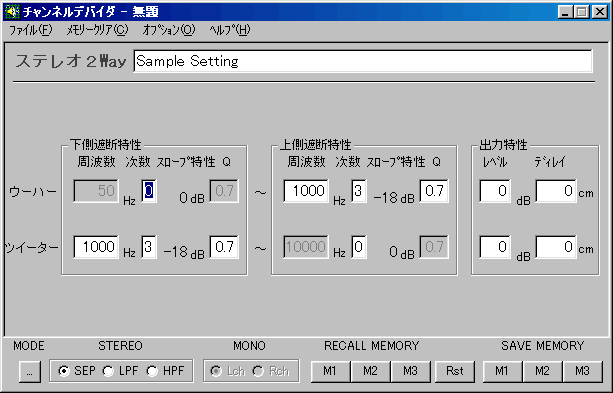Click tweeter output level dB field
The height and width of the screenshot is (393, 613).
click(x=495, y=247)
